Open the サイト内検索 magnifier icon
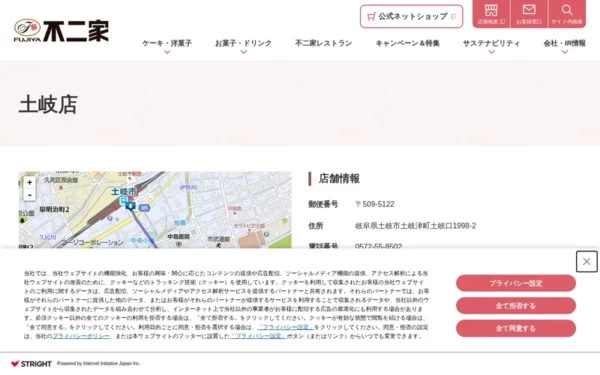Image resolution: width=600 pixels, height=375 pixels. [x=567, y=14]
